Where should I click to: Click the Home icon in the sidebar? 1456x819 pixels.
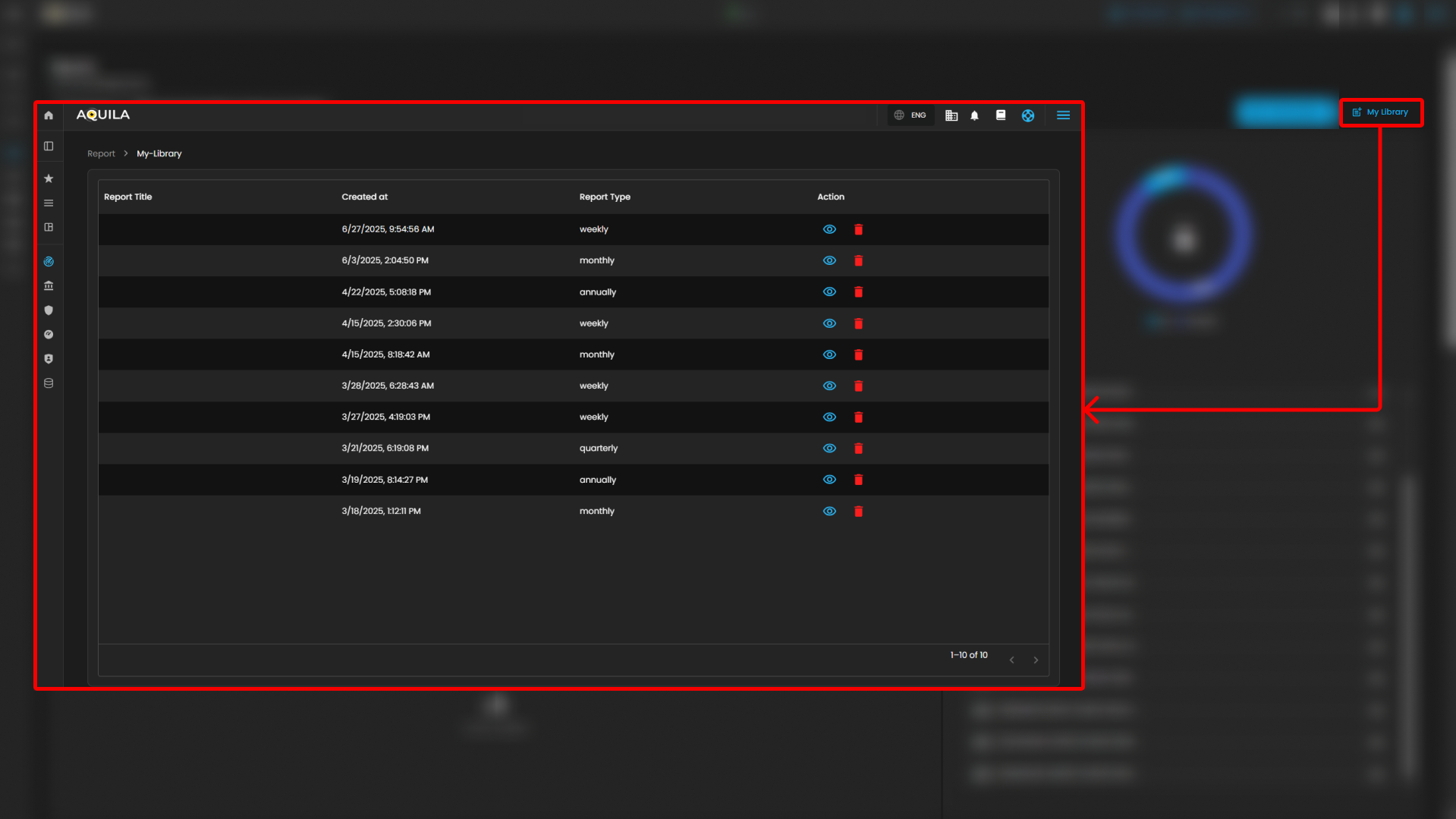[49, 115]
